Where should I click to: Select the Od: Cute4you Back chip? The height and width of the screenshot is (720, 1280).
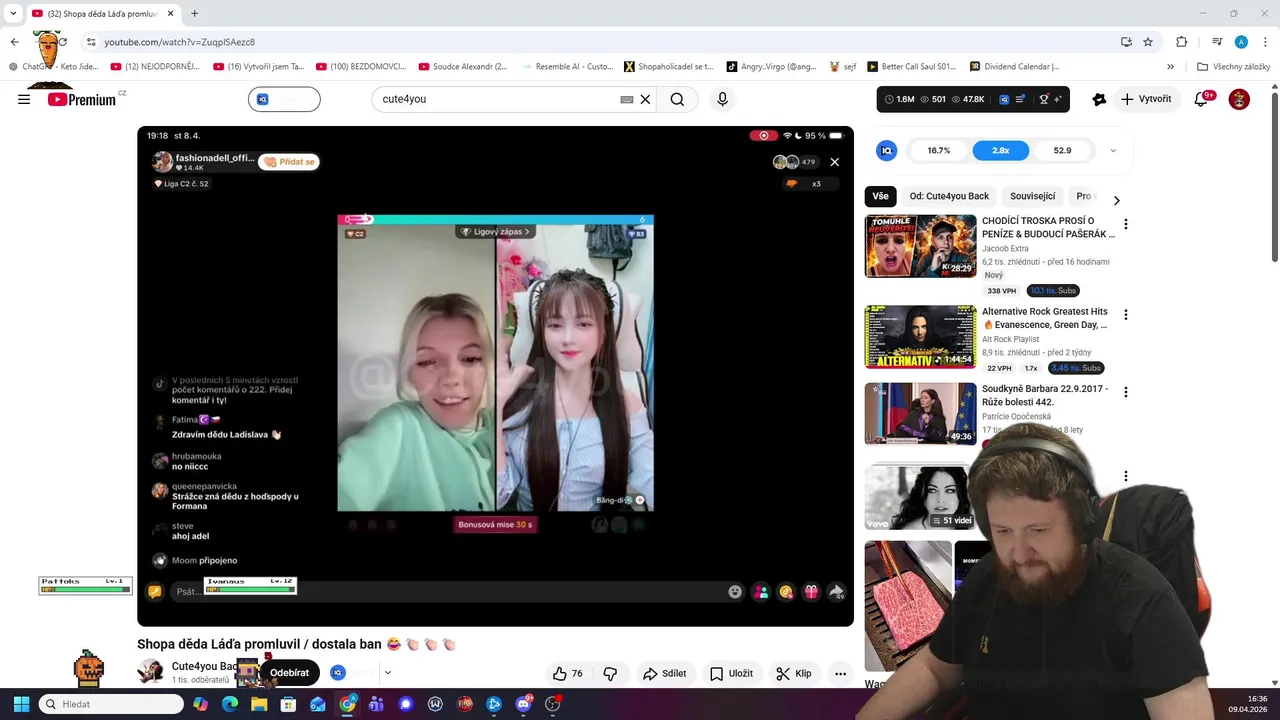click(x=949, y=196)
